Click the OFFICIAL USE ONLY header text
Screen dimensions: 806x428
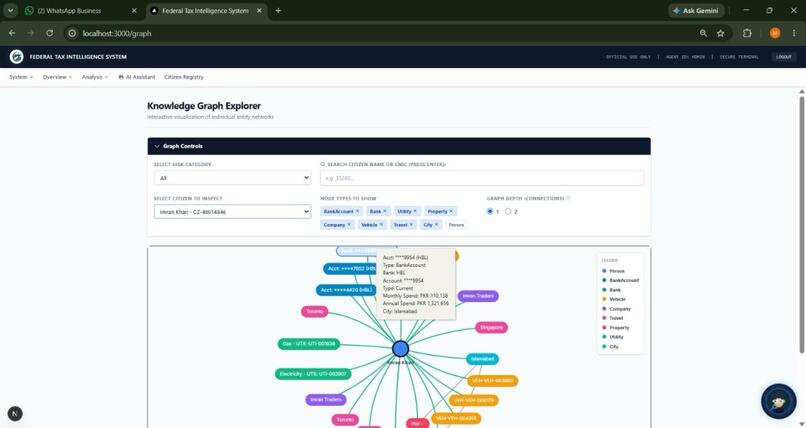[628, 57]
